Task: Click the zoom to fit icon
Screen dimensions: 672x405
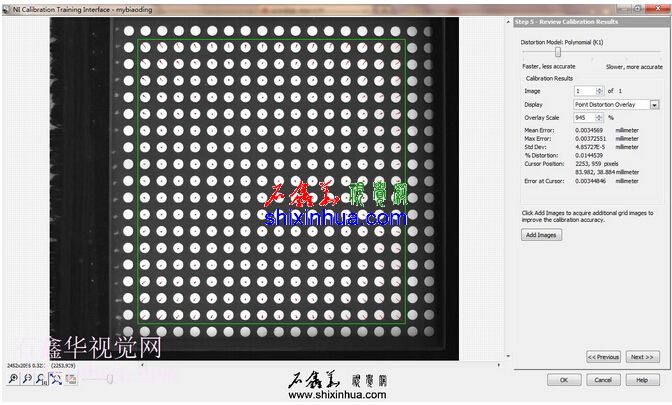Action: (56, 379)
